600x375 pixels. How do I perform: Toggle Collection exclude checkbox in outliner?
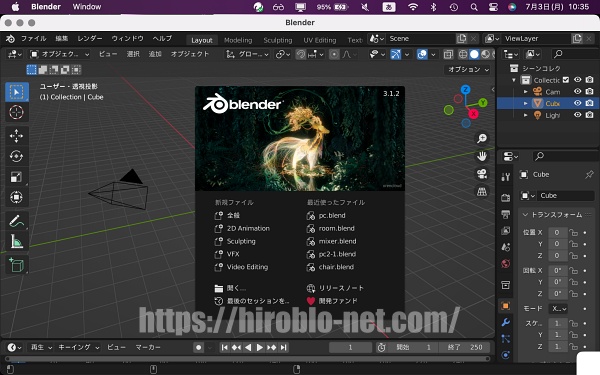click(x=566, y=80)
